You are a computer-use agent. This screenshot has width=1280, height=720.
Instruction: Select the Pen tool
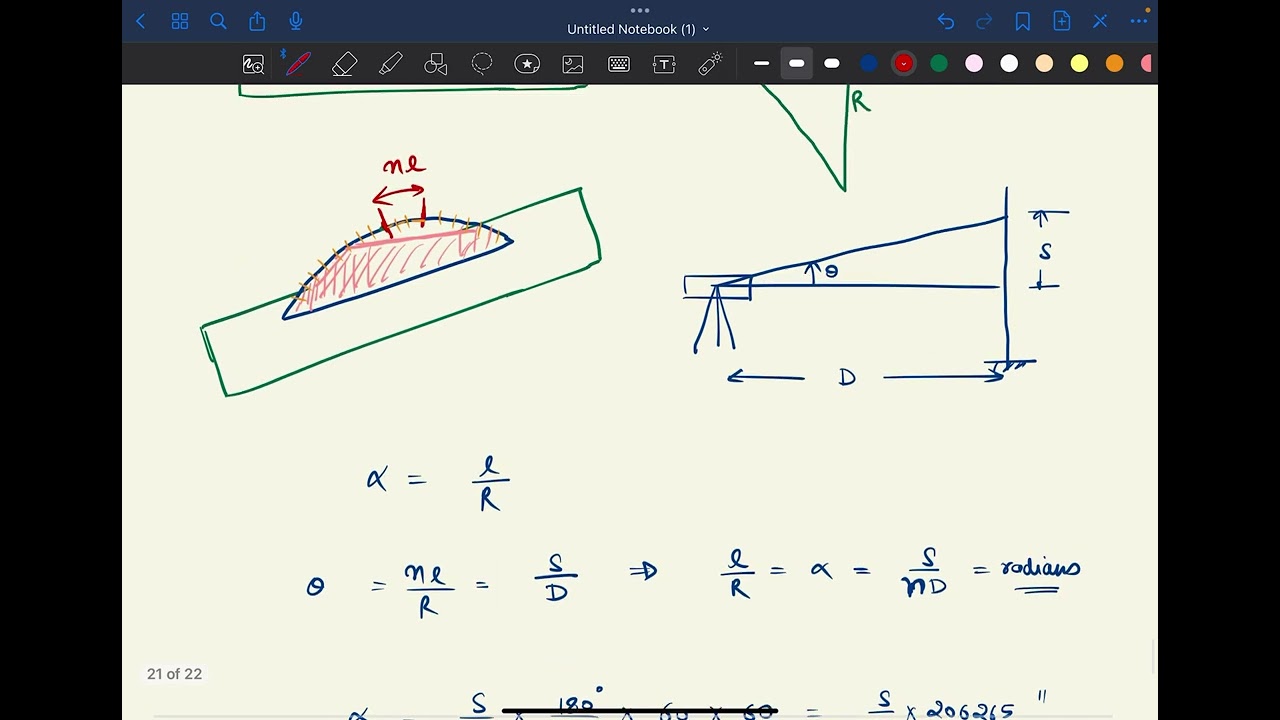click(297, 64)
